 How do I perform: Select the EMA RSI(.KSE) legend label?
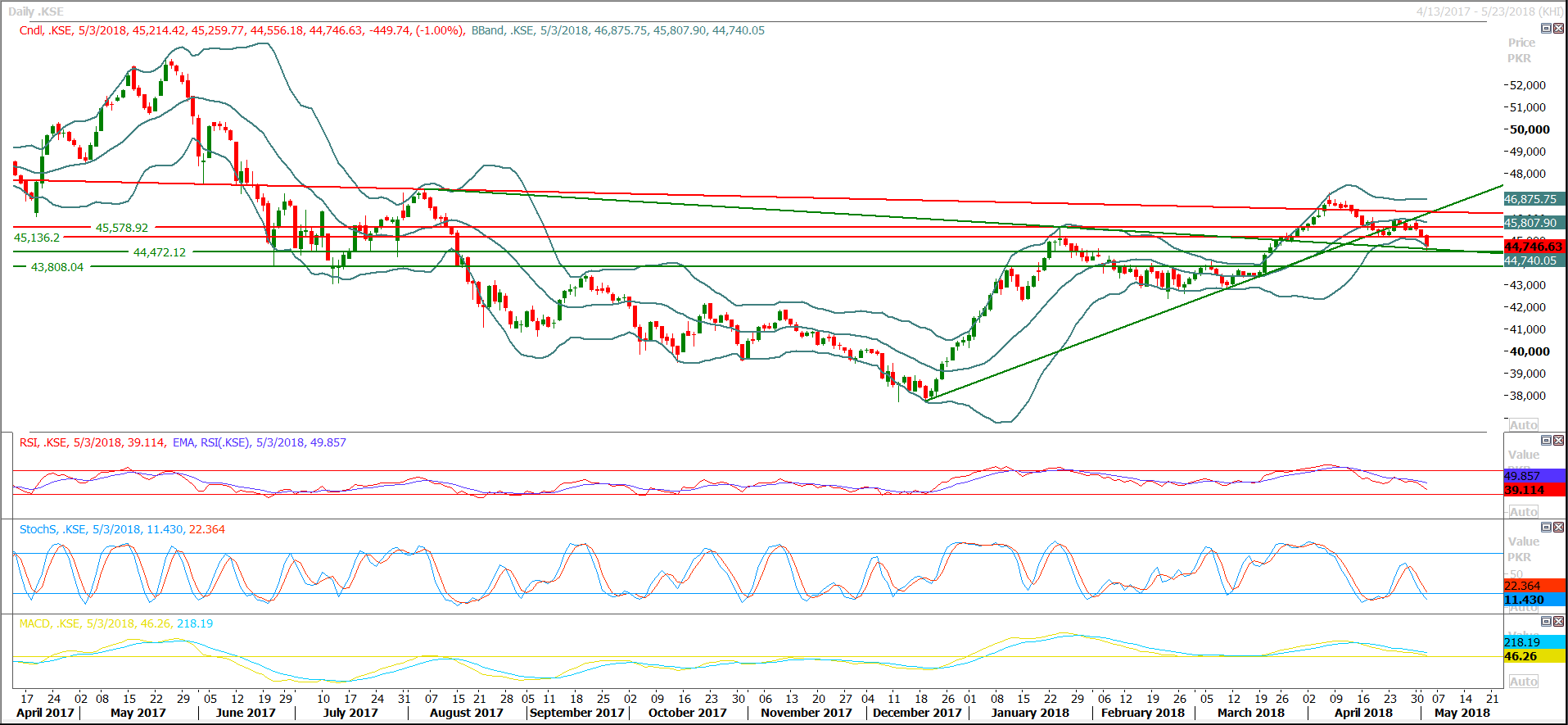(x=260, y=442)
